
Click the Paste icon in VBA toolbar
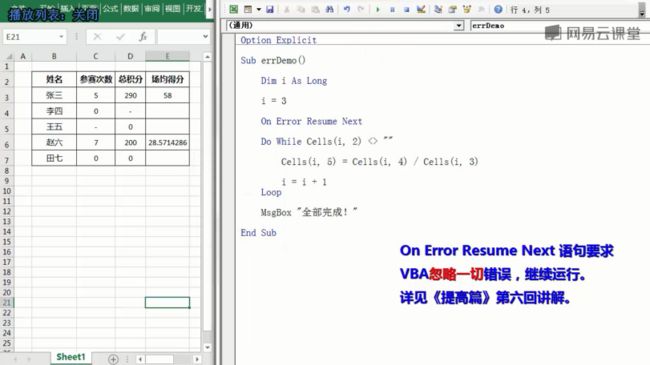pos(315,9)
